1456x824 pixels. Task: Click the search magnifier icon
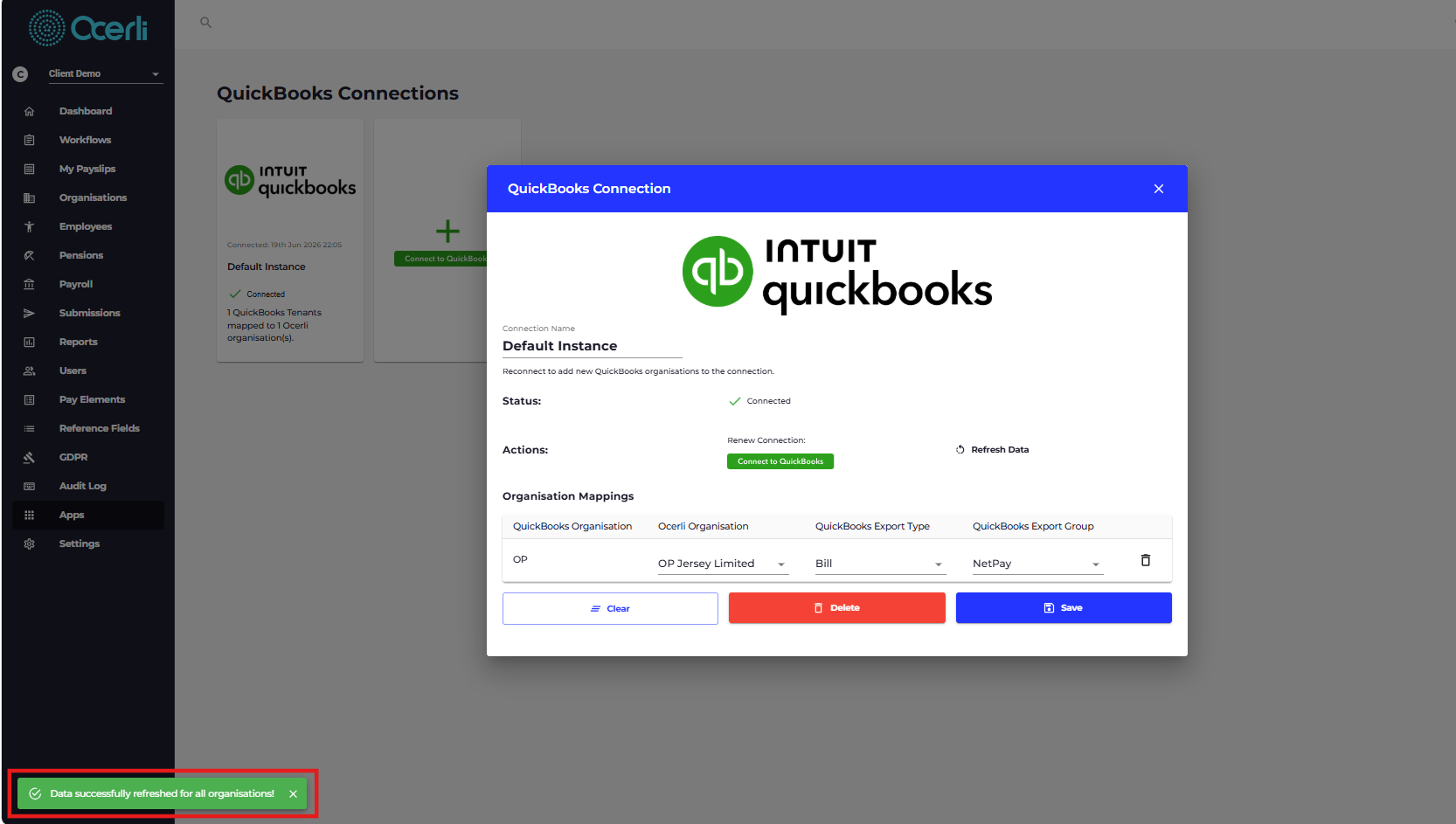(206, 23)
